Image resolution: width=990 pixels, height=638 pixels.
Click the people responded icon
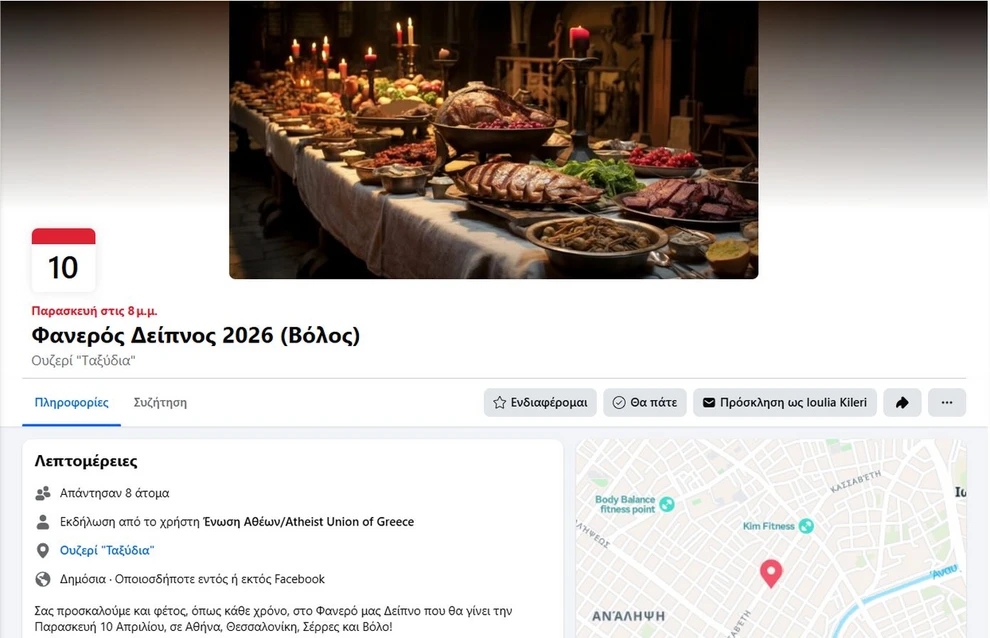click(43, 493)
